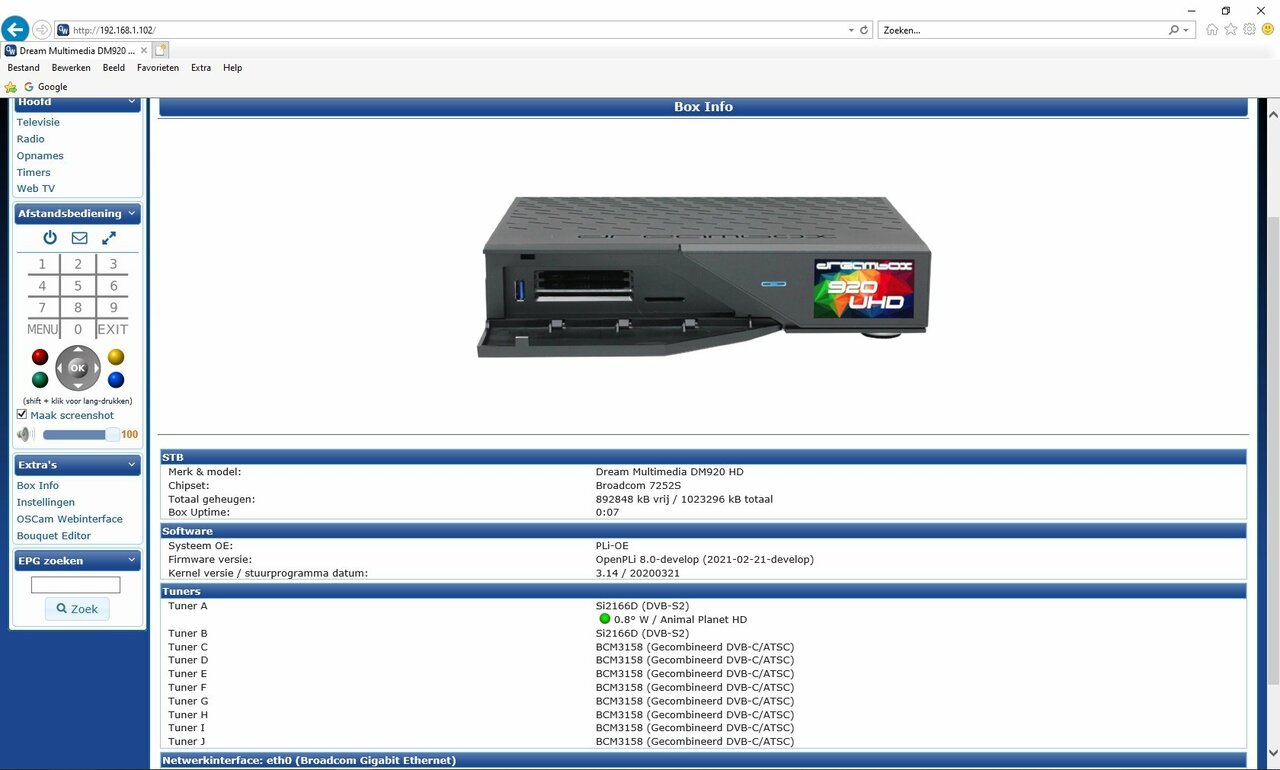Image resolution: width=1280 pixels, height=770 pixels.
Task: Collapse the EPG zoeken panel
Action: point(131,561)
